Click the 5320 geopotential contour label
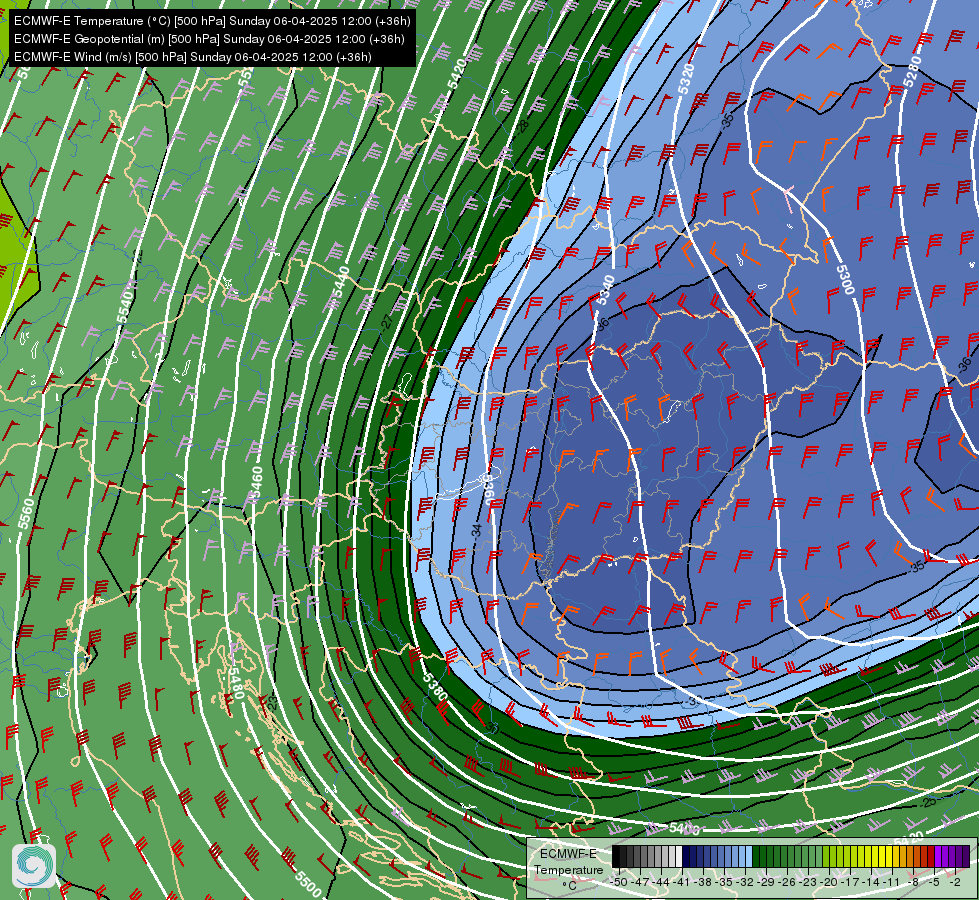The width and height of the screenshot is (979, 900). 686,79
